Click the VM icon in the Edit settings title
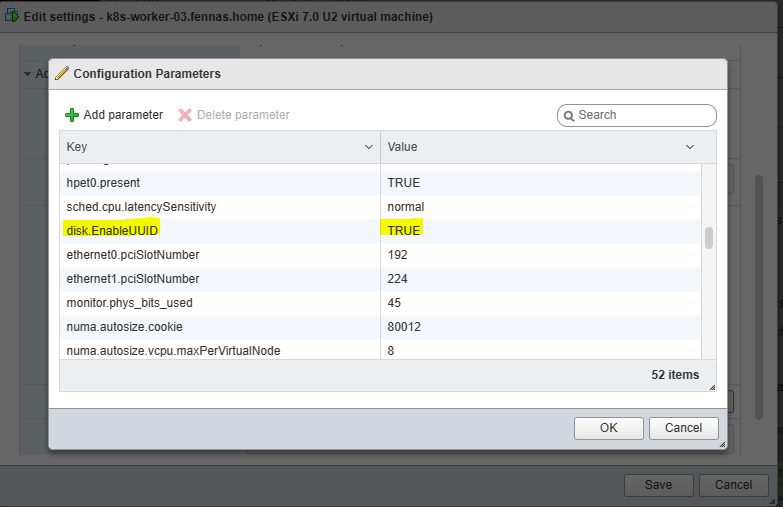783x507 pixels. pos(12,16)
